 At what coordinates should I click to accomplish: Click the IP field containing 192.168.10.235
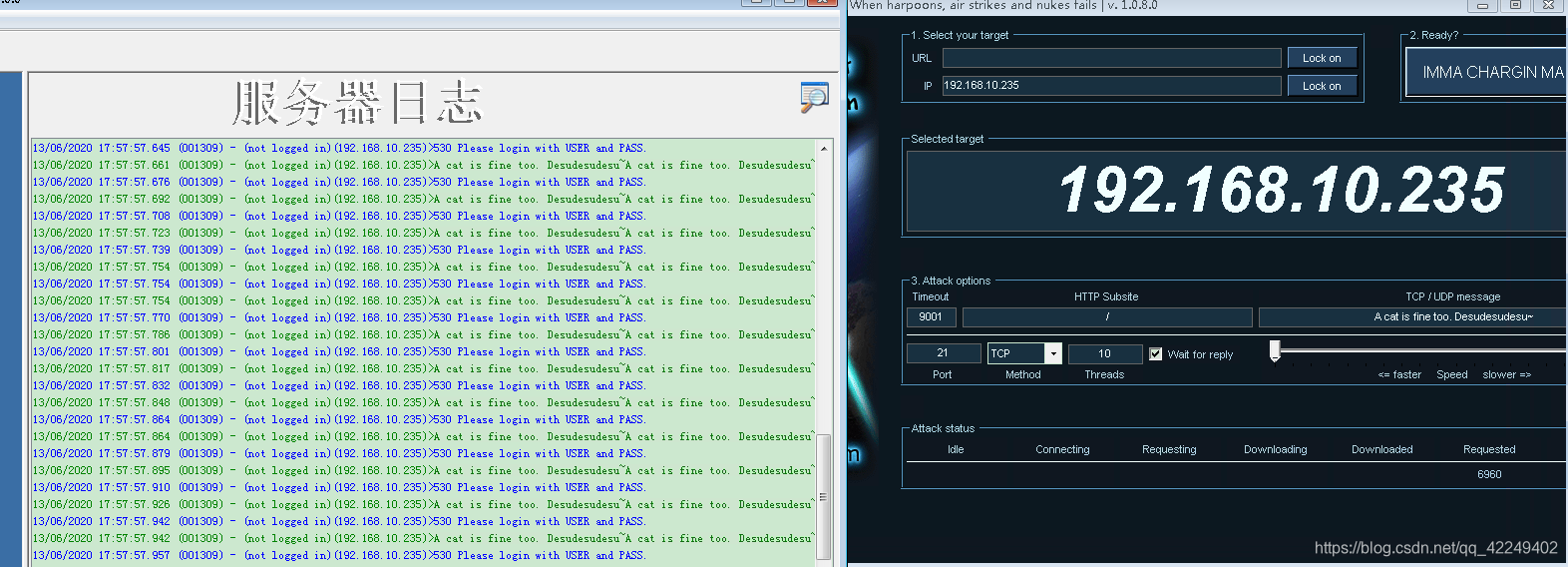tap(1111, 86)
